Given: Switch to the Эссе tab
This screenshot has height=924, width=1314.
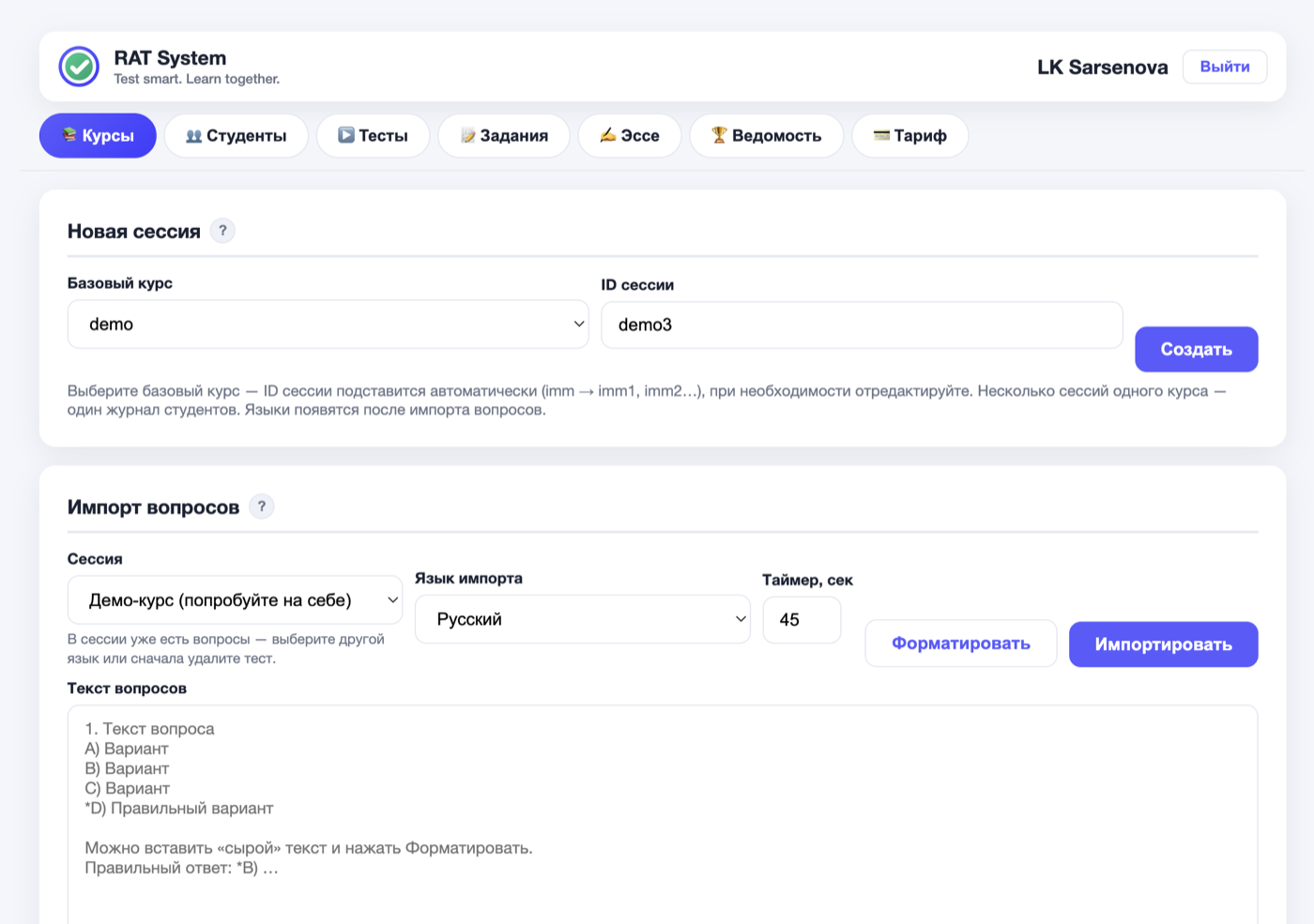Looking at the screenshot, I should coord(630,136).
